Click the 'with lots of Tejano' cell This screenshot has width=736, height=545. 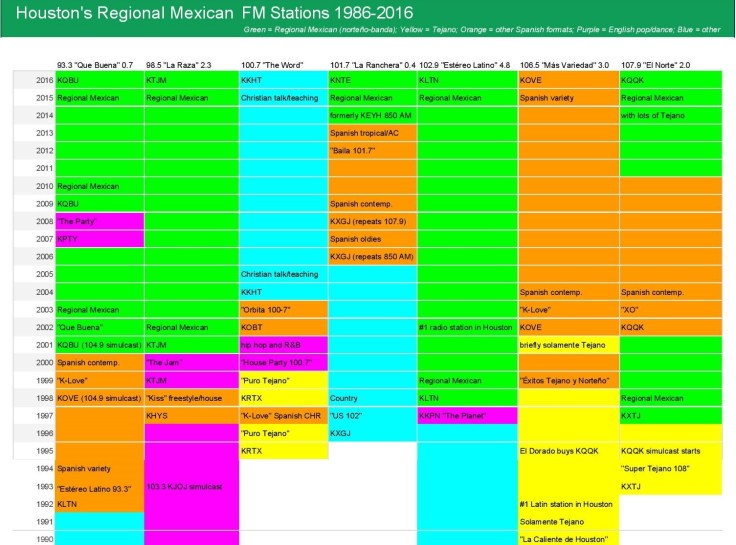click(671, 115)
